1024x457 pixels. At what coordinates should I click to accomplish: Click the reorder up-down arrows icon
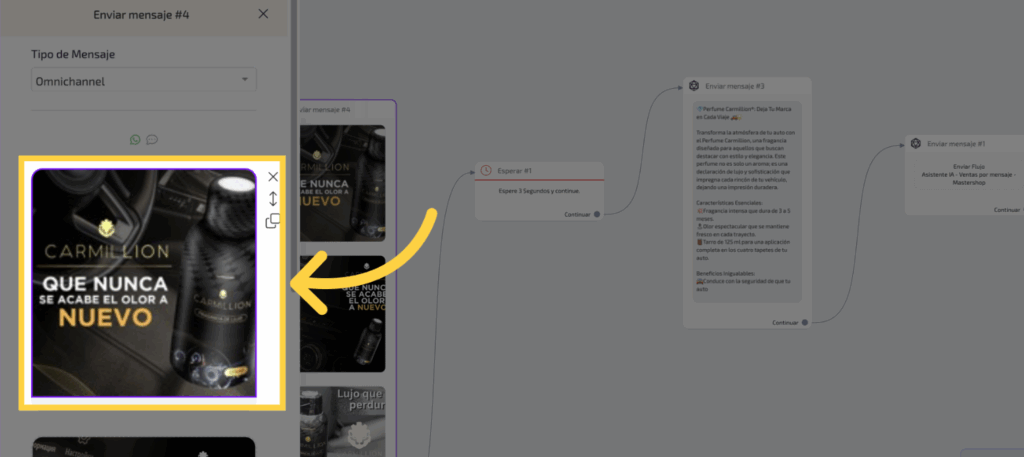pos(273,198)
